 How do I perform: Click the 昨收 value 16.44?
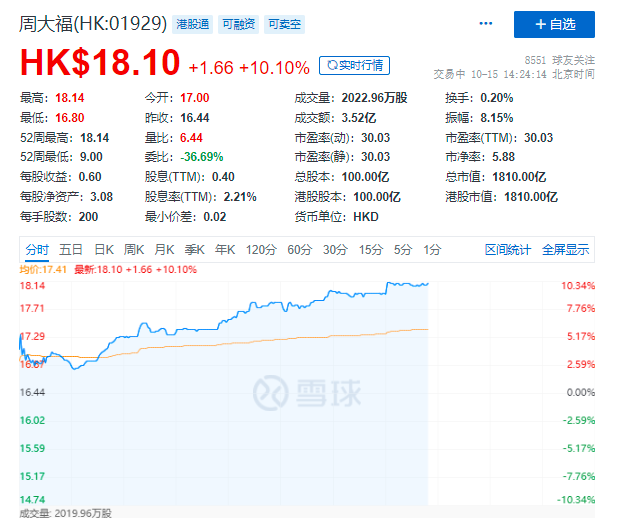(x=195, y=118)
